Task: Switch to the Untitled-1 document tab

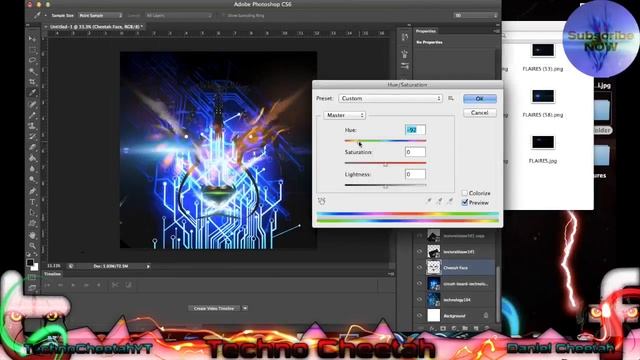Action: 95,27
